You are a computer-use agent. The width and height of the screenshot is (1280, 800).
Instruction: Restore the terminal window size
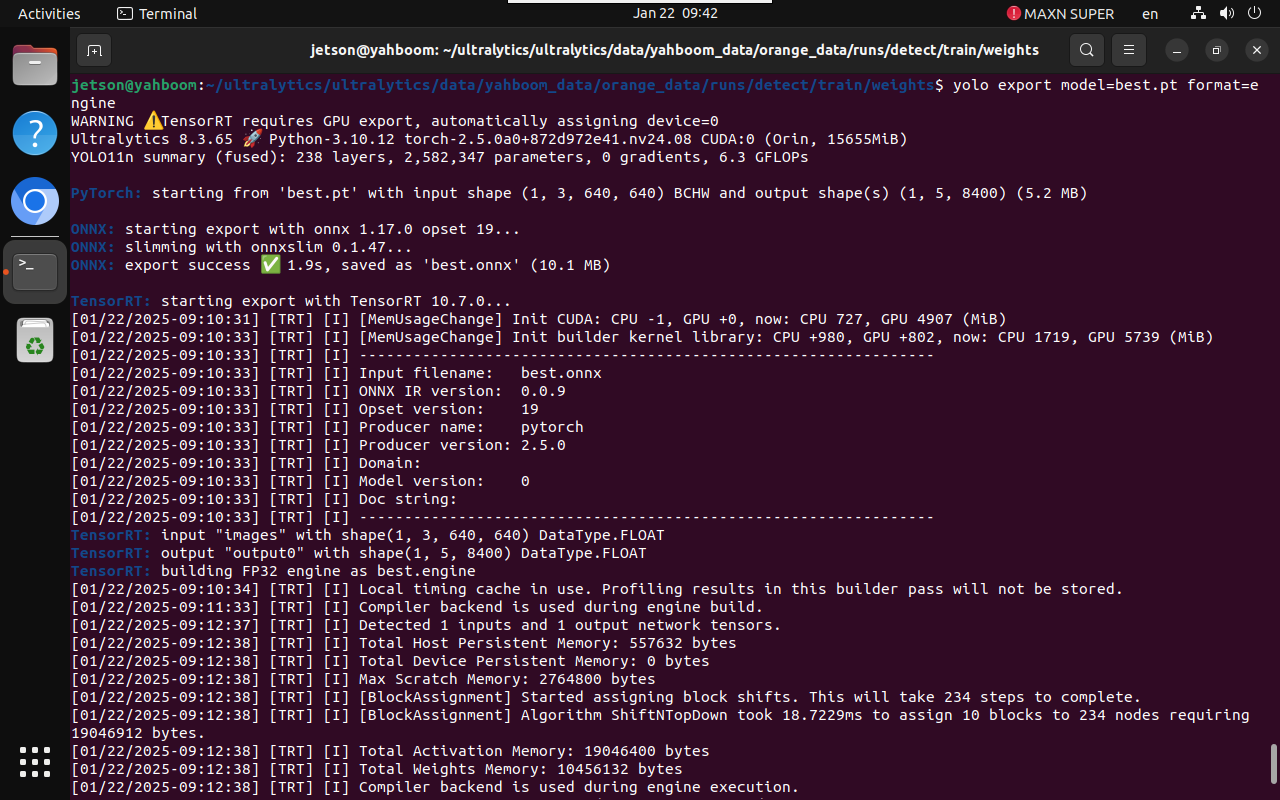(1217, 50)
